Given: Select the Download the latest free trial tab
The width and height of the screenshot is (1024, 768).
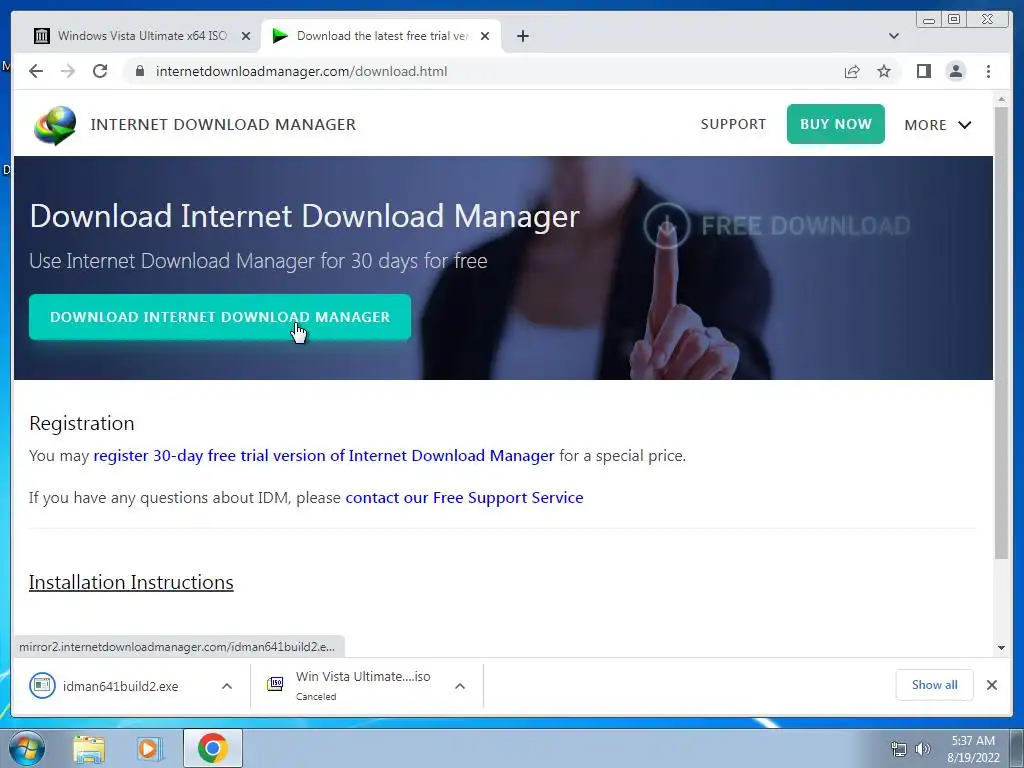Looking at the screenshot, I should pyautogui.click(x=381, y=36).
